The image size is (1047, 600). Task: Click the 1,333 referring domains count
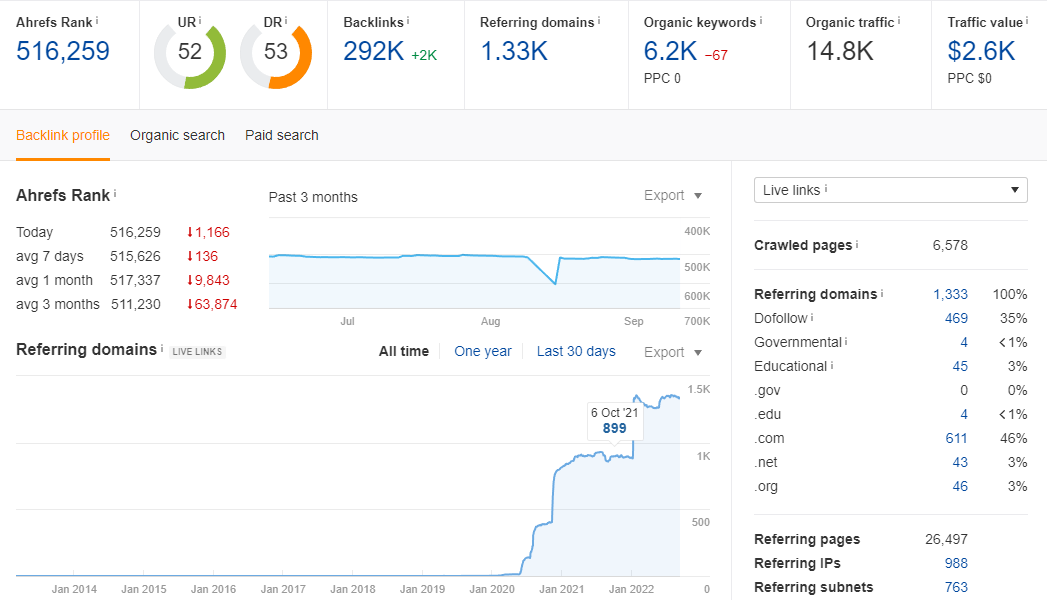[950, 294]
